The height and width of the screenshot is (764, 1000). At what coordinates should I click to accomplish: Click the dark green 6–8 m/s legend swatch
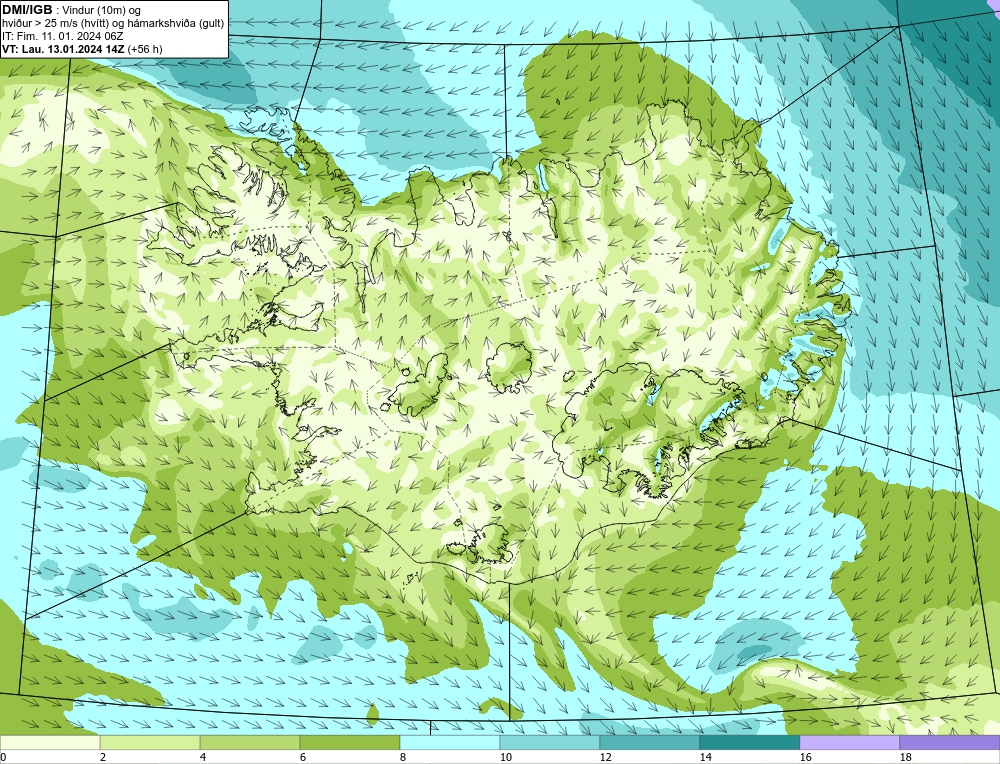point(350,742)
